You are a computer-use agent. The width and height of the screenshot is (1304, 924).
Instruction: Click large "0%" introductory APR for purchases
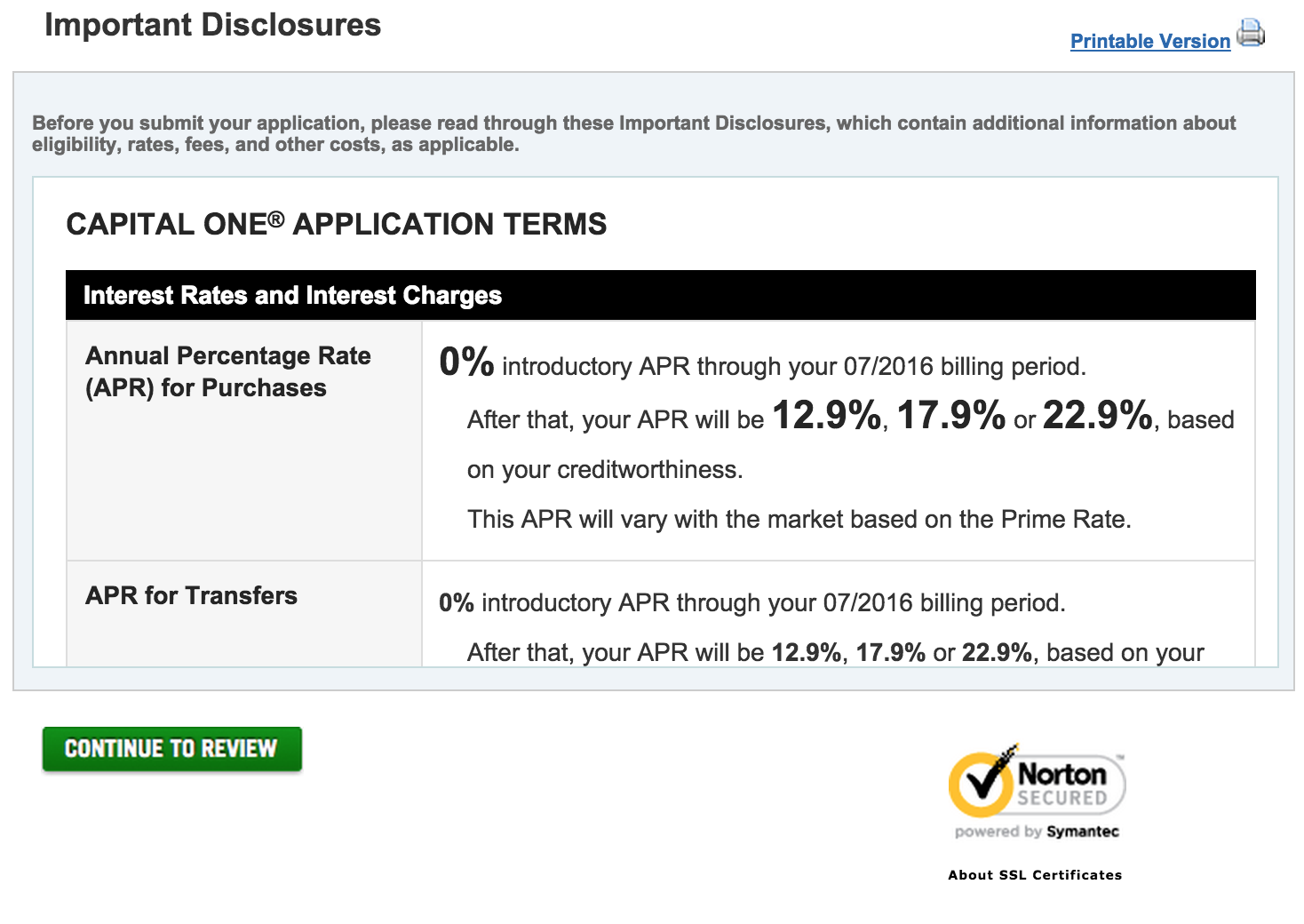point(466,362)
